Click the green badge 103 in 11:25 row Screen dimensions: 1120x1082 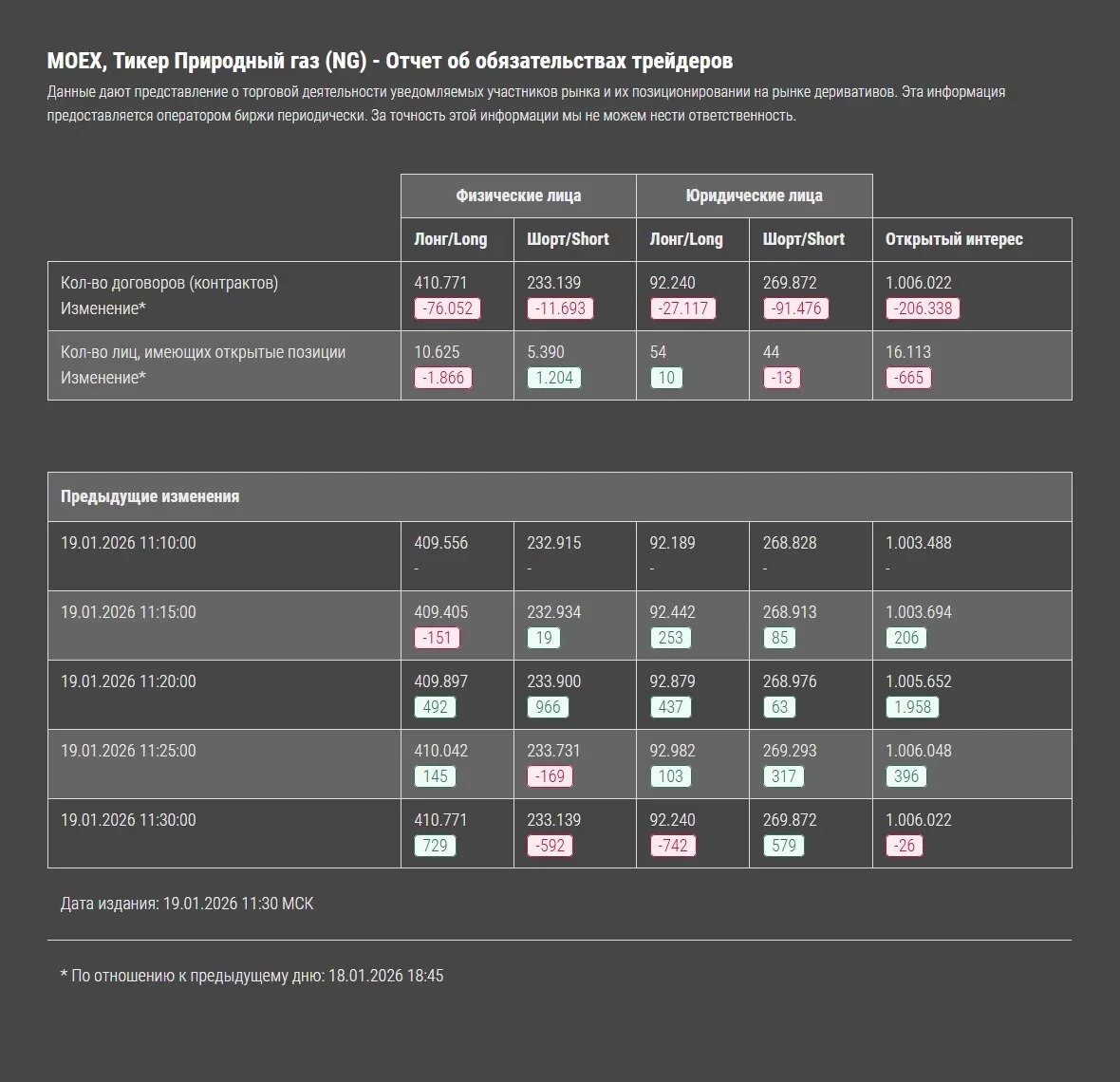671,776
